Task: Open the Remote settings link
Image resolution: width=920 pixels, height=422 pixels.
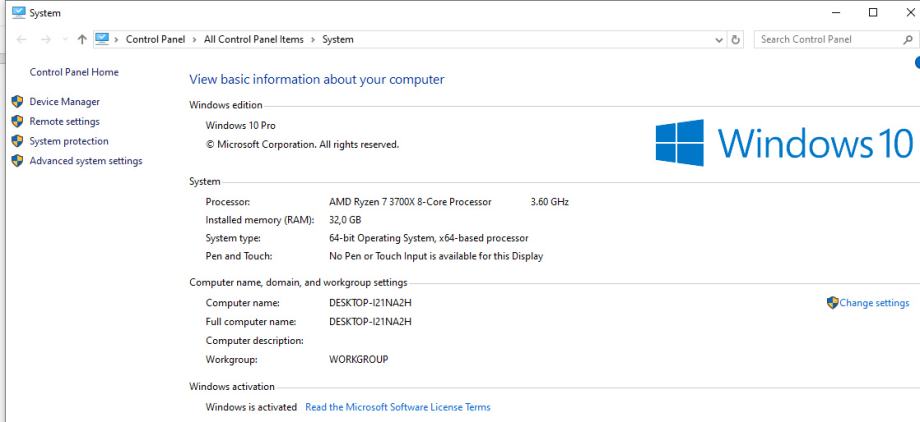Action: point(64,121)
